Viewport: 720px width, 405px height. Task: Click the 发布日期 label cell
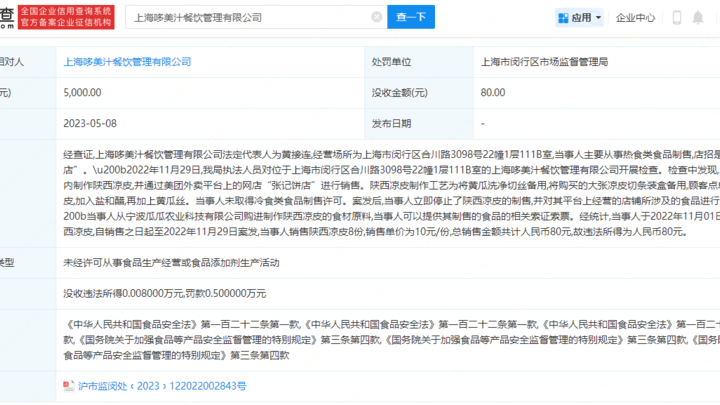pyautogui.click(x=419, y=124)
